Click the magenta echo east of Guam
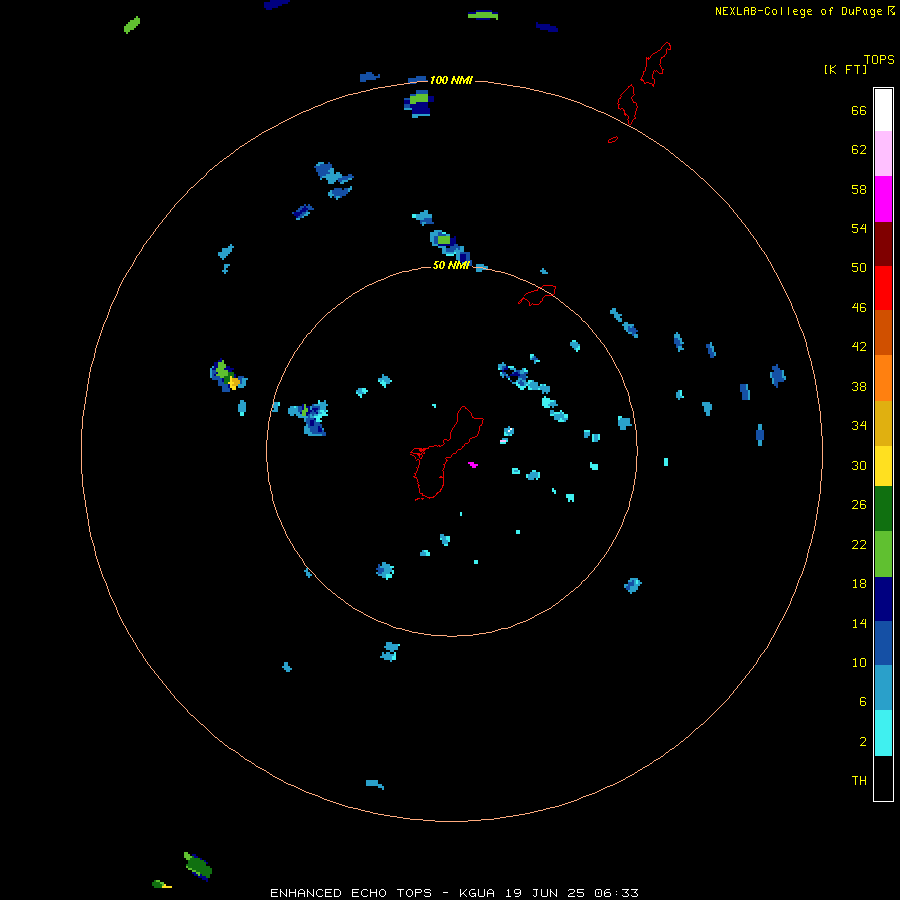This screenshot has width=900, height=900. tap(473, 464)
